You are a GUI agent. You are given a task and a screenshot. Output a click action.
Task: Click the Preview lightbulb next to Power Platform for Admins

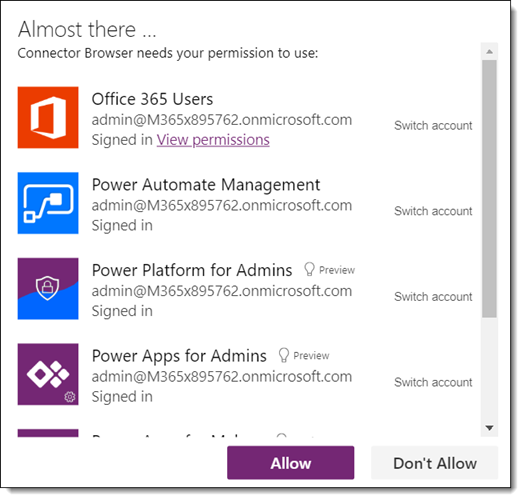(310, 269)
